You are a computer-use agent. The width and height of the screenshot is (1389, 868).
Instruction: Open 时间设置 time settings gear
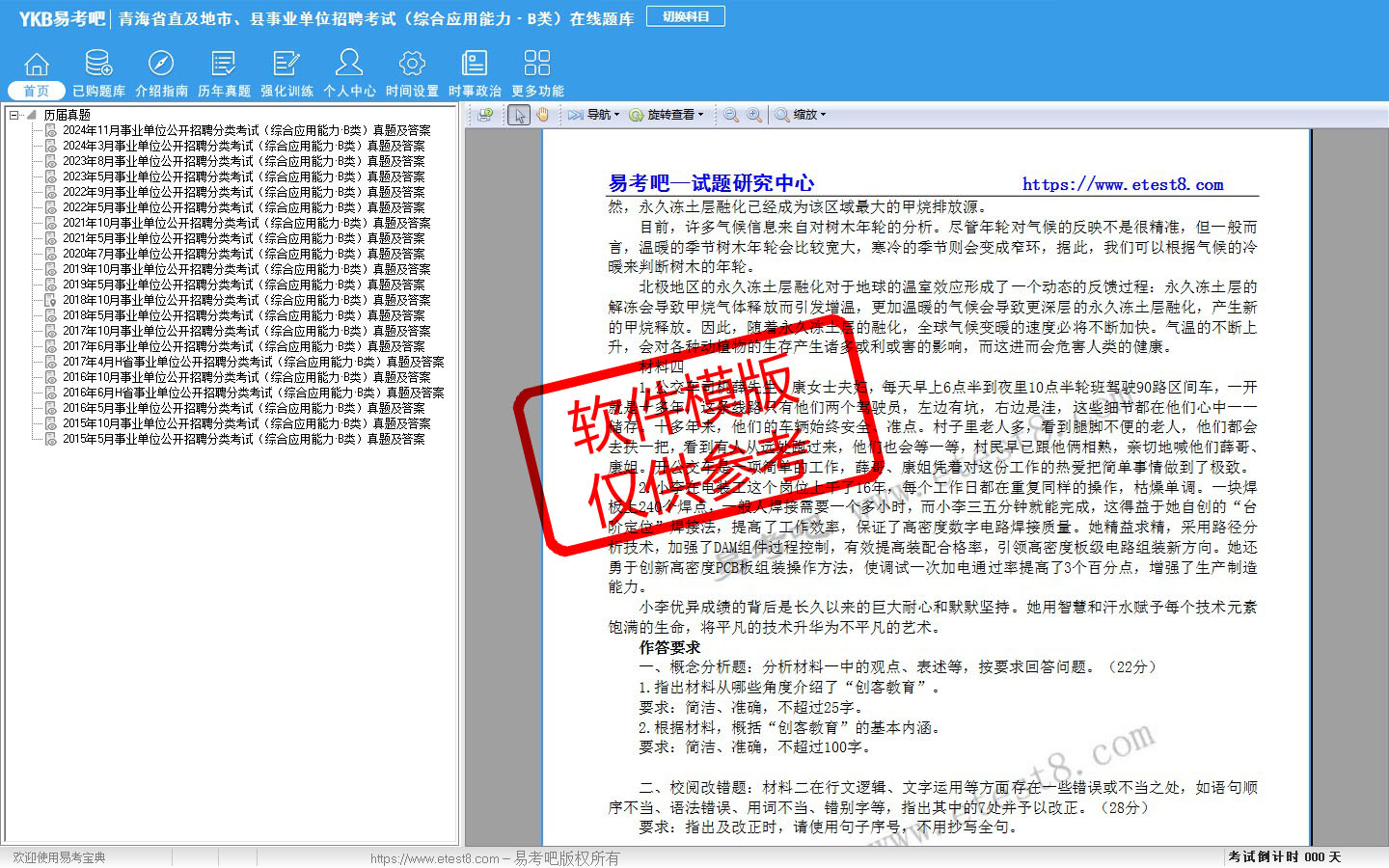[x=412, y=73]
